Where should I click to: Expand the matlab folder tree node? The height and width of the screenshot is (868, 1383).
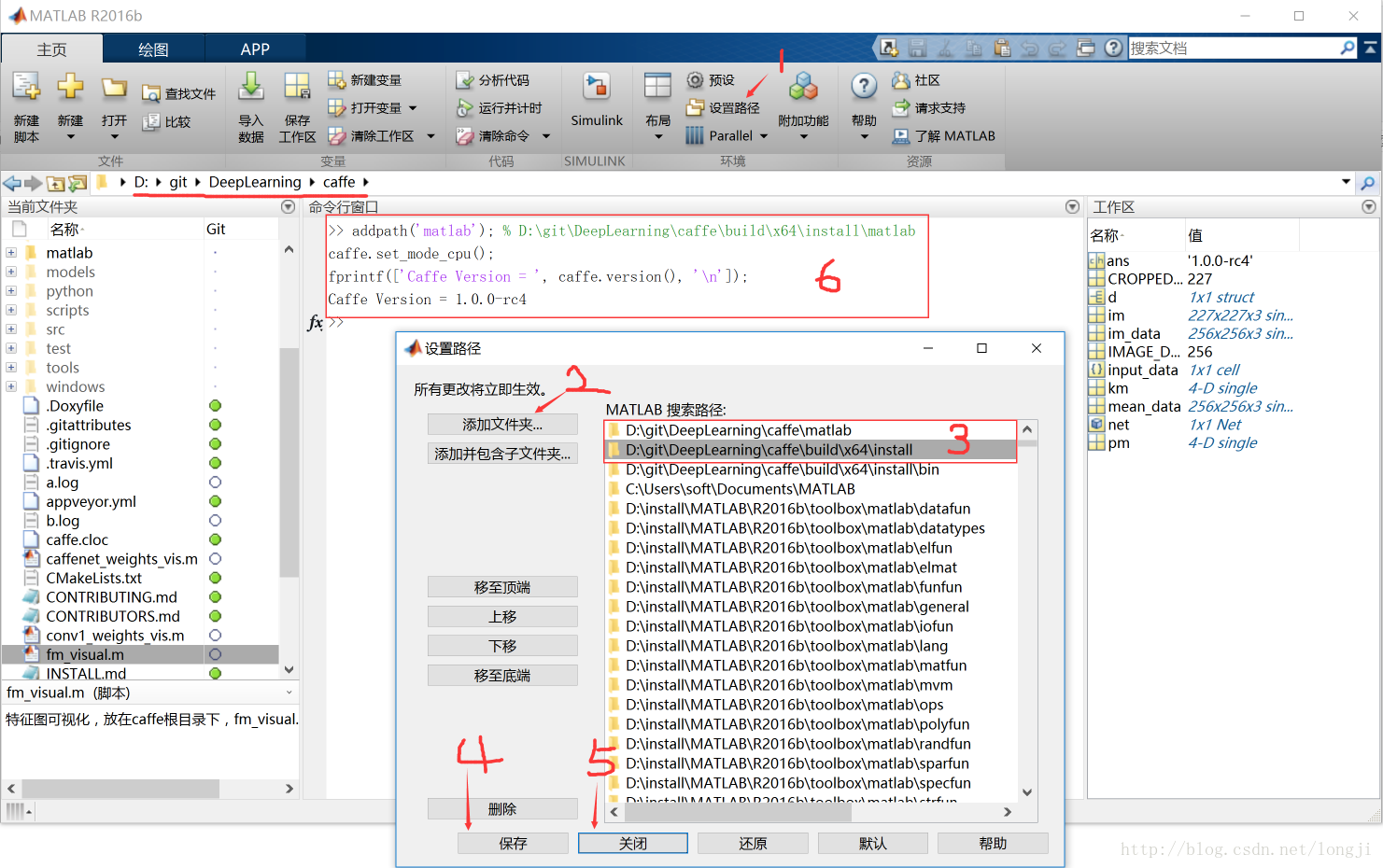point(11,253)
